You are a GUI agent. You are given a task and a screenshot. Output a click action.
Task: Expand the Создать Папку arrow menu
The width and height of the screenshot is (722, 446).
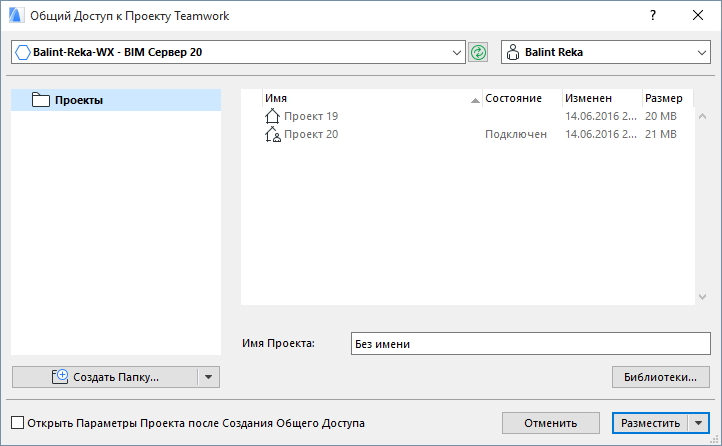208,377
